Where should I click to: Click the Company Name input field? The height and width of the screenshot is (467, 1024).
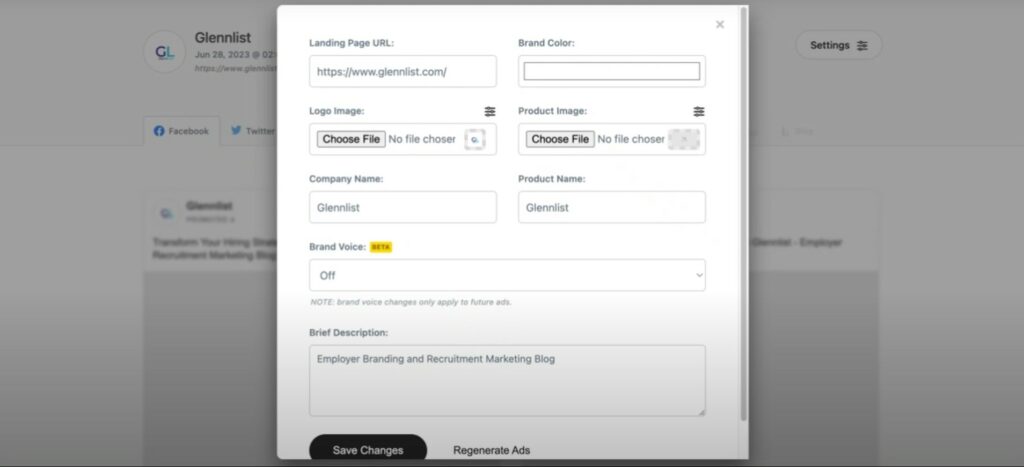click(403, 208)
